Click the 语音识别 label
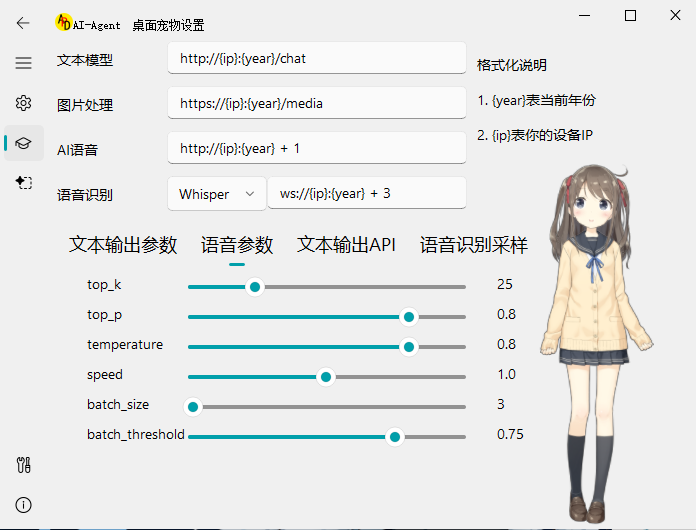This screenshot has height=530, width=696. [85, 195]
